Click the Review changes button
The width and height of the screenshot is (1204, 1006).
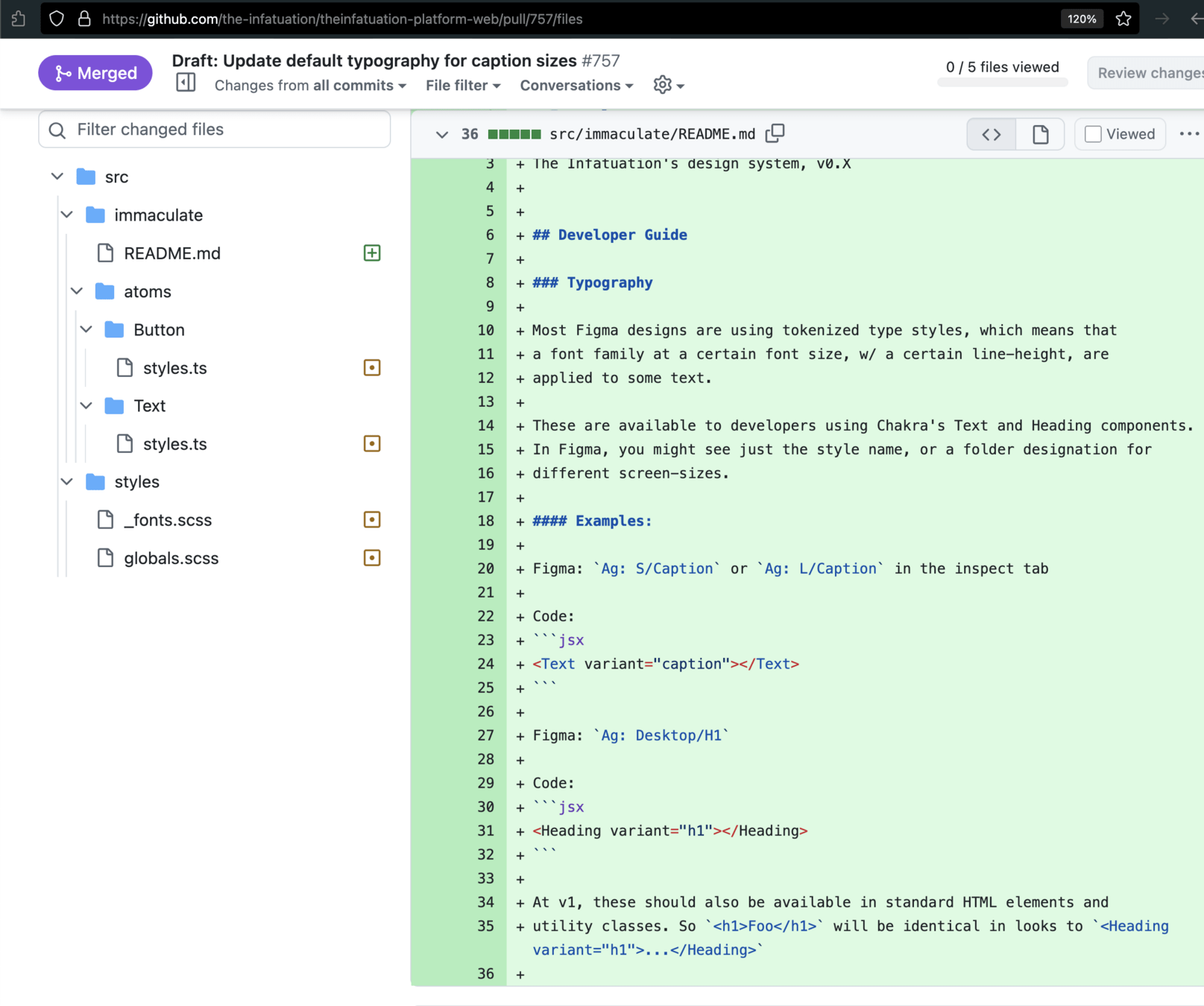[x=1147, y=73]
